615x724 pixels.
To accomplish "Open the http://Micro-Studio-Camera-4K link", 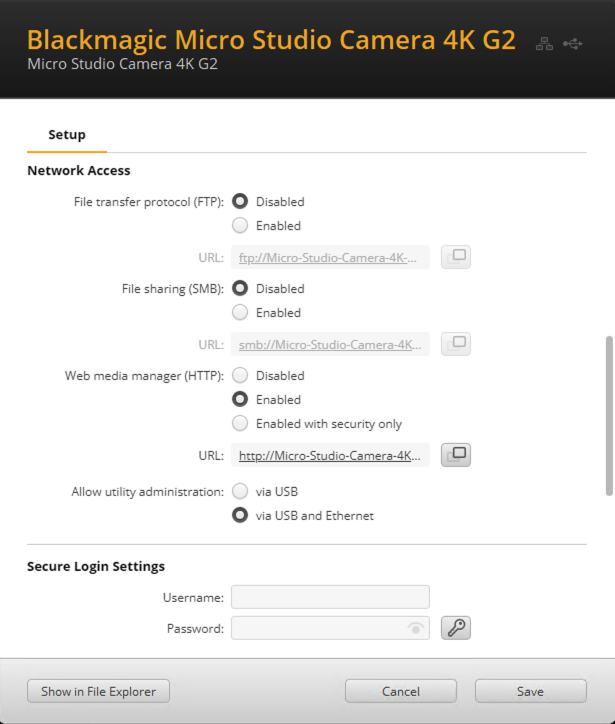I will click(x=330, y=456).
